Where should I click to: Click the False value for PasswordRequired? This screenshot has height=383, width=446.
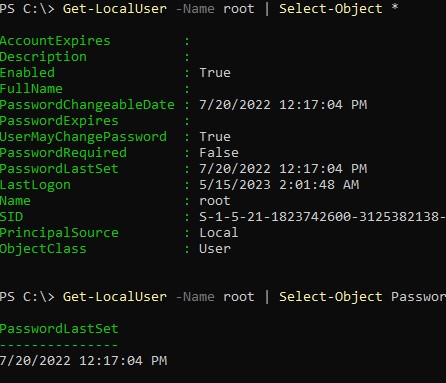pos(219,153)
